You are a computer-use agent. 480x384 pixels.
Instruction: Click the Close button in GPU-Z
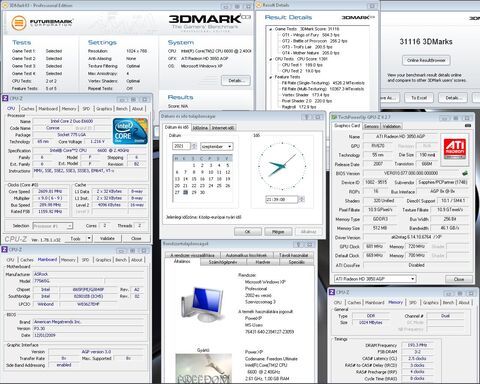(459, 279)
